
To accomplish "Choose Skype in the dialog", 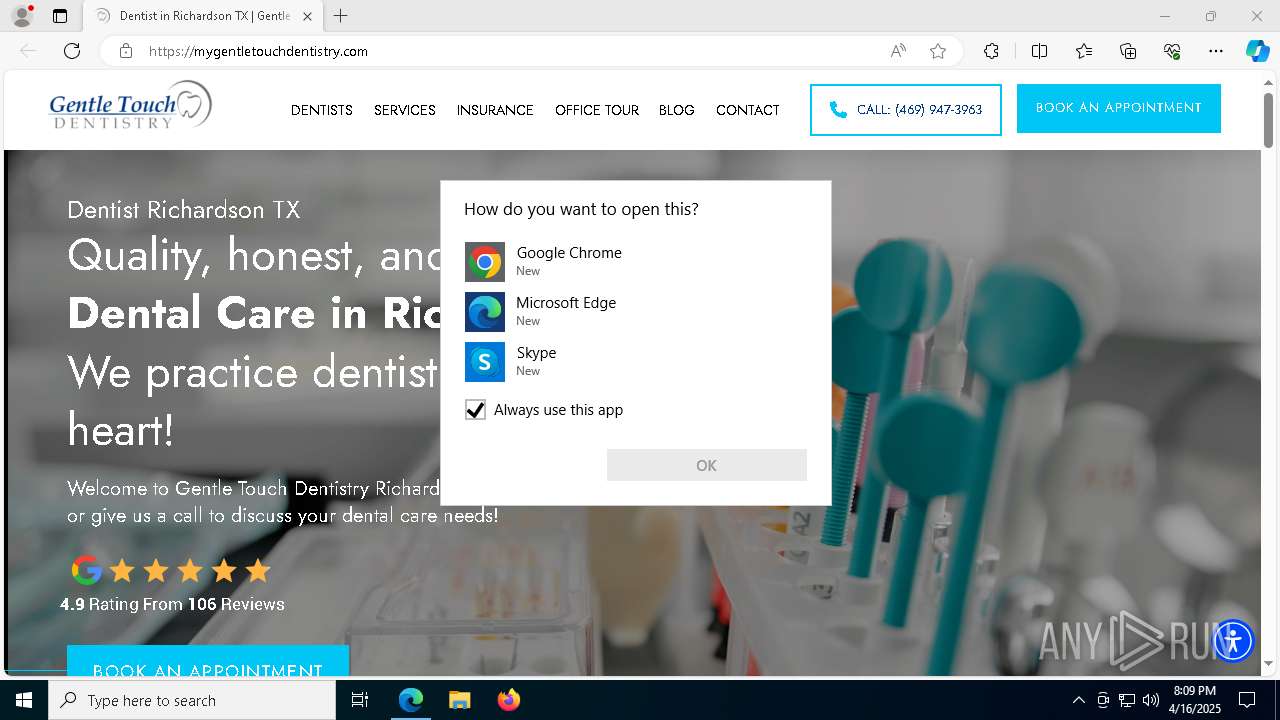I will [x=636, y=361].
